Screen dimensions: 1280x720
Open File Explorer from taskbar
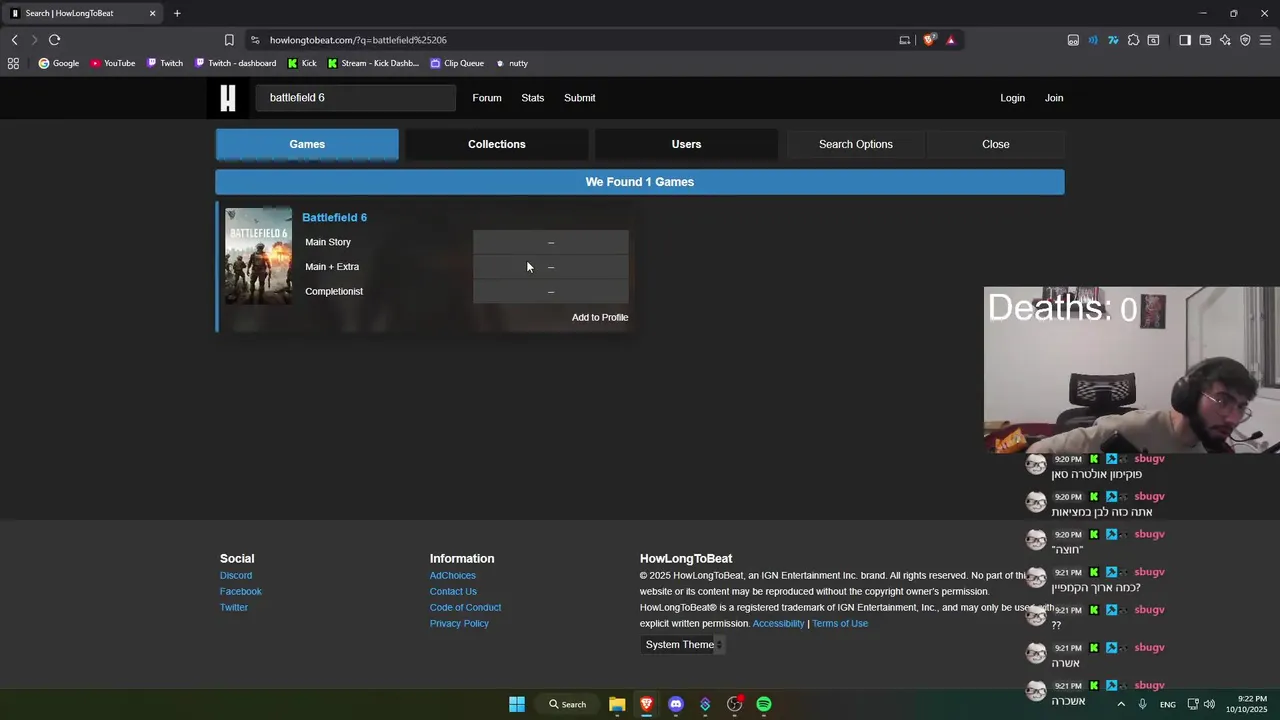click(x=617, y=704)
